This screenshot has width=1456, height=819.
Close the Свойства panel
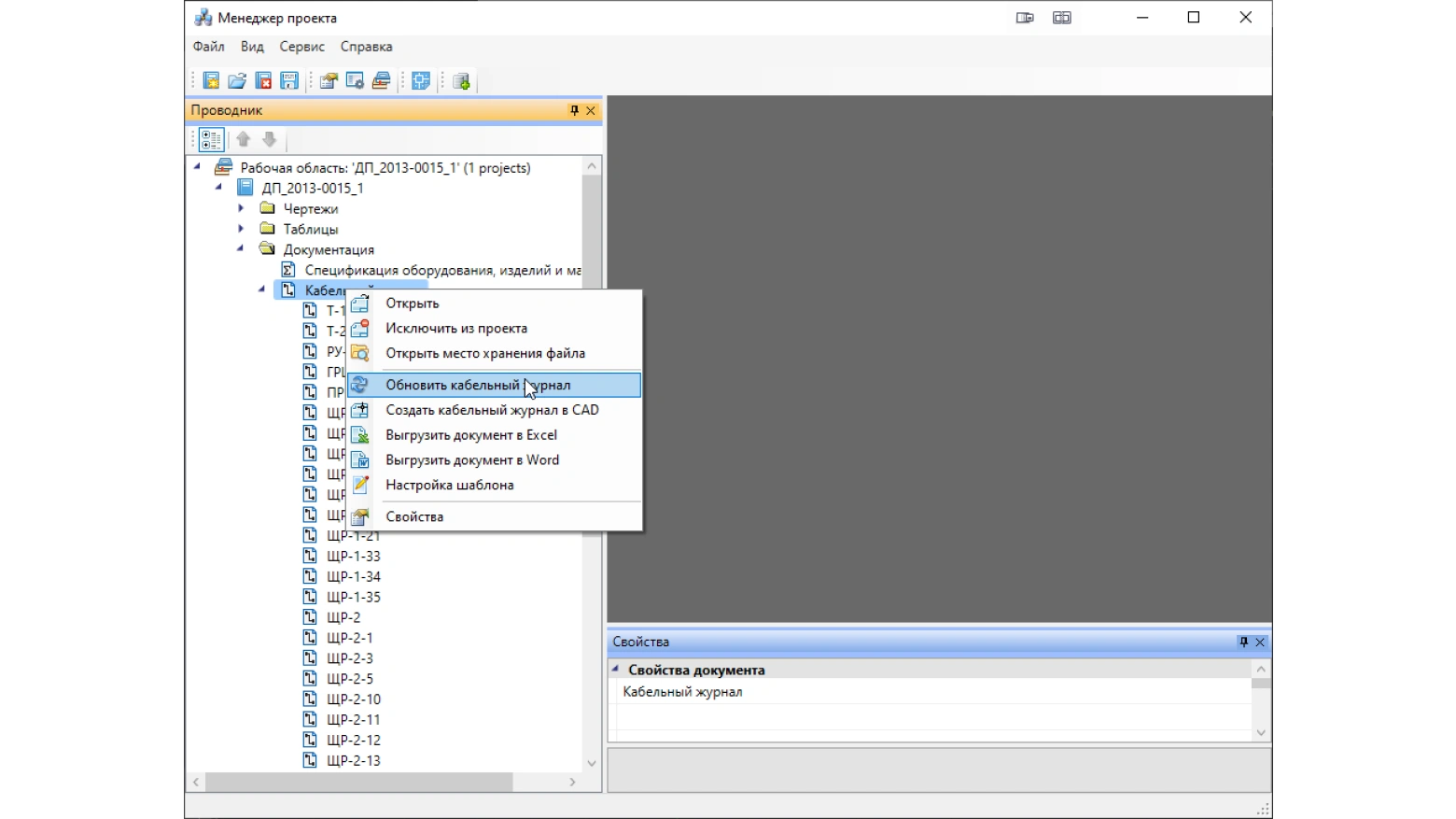click(1260, 642)
